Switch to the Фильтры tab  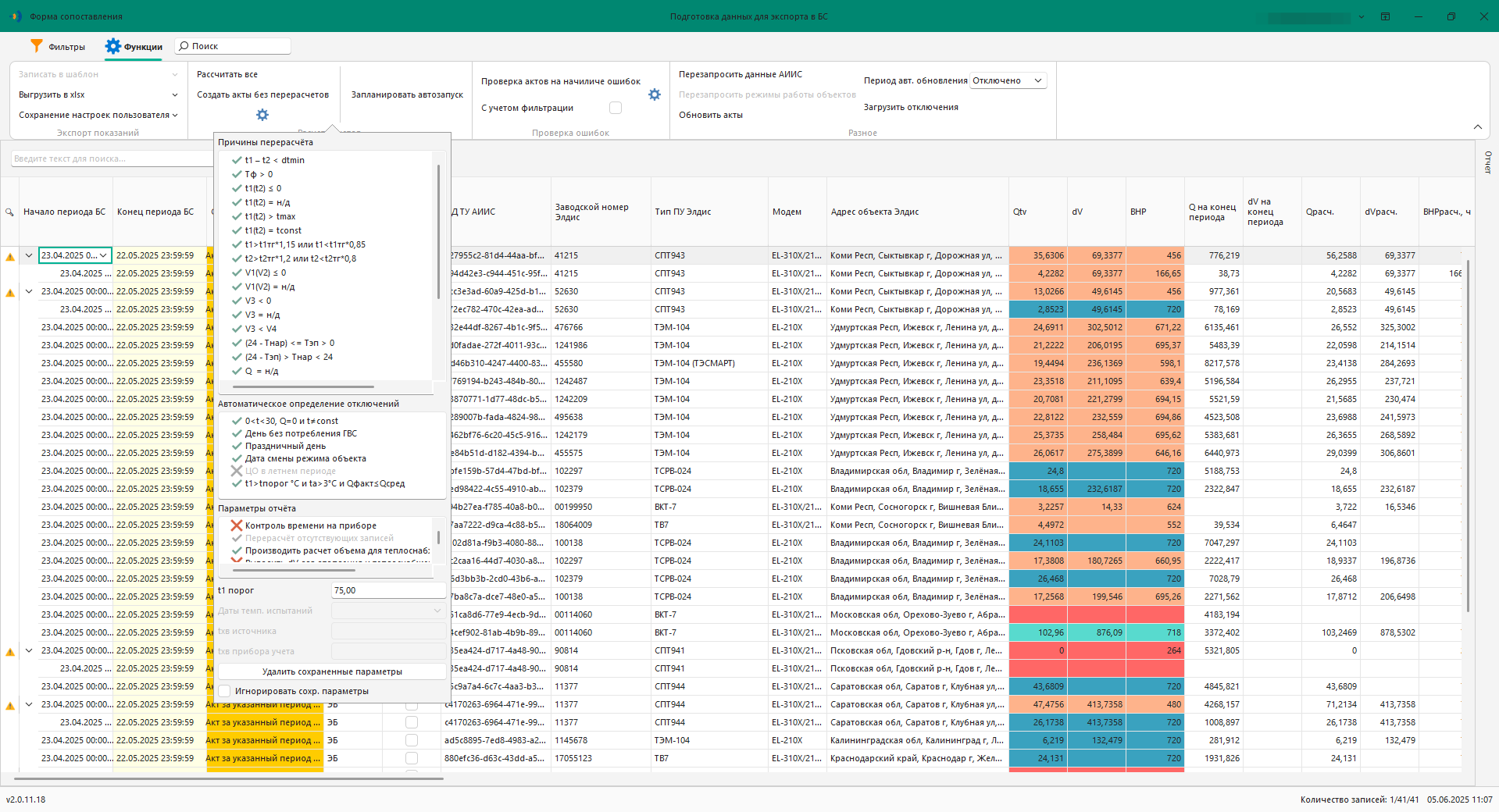pos(58,47)
